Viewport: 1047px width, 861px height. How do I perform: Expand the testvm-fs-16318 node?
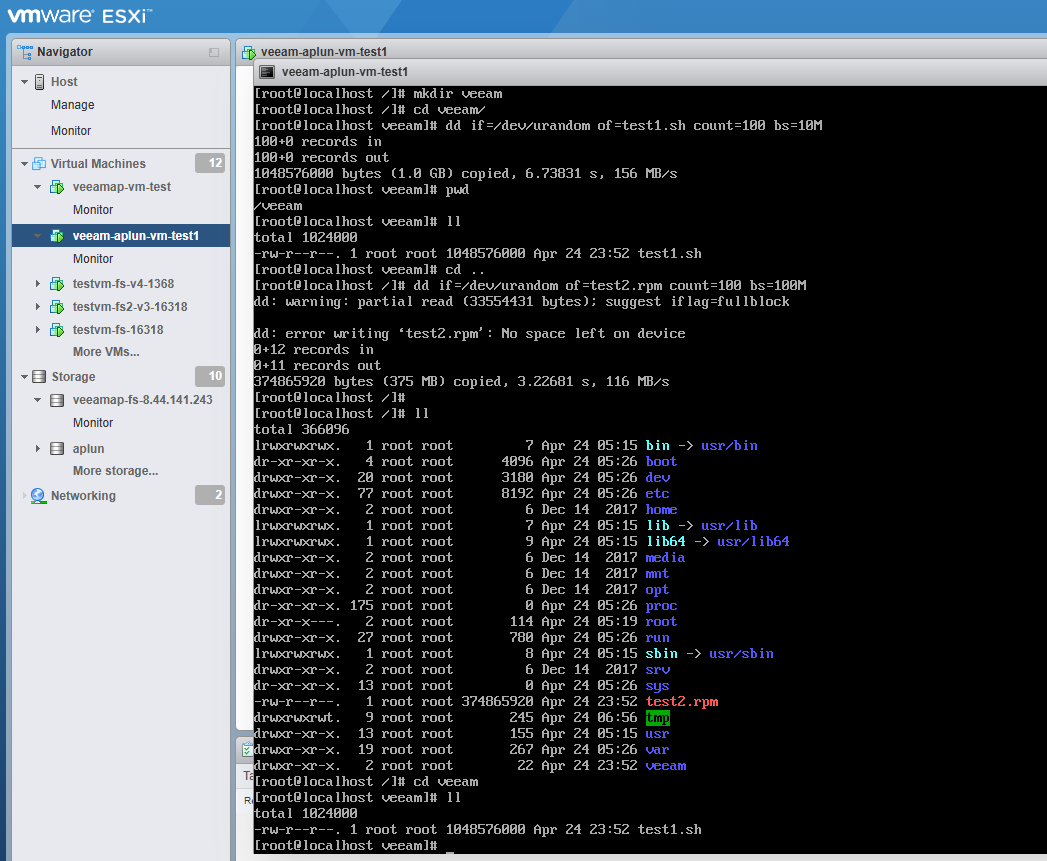[x=37, y=330]
